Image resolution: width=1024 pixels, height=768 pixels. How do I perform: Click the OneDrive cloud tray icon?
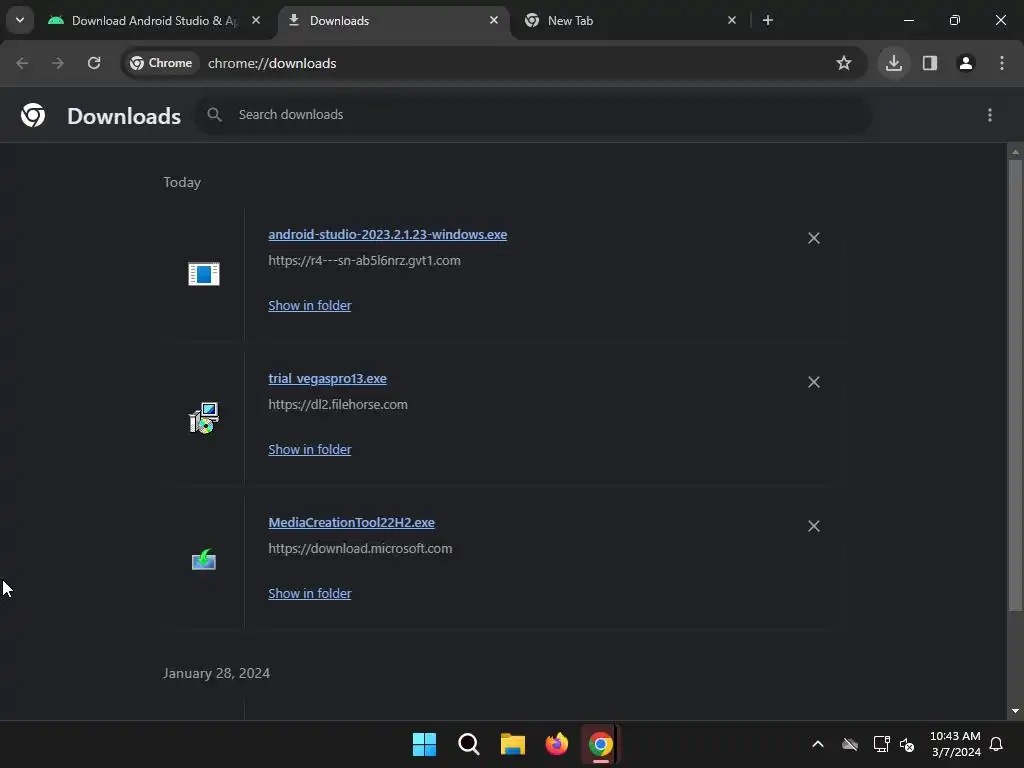click(x=850, y=744)
